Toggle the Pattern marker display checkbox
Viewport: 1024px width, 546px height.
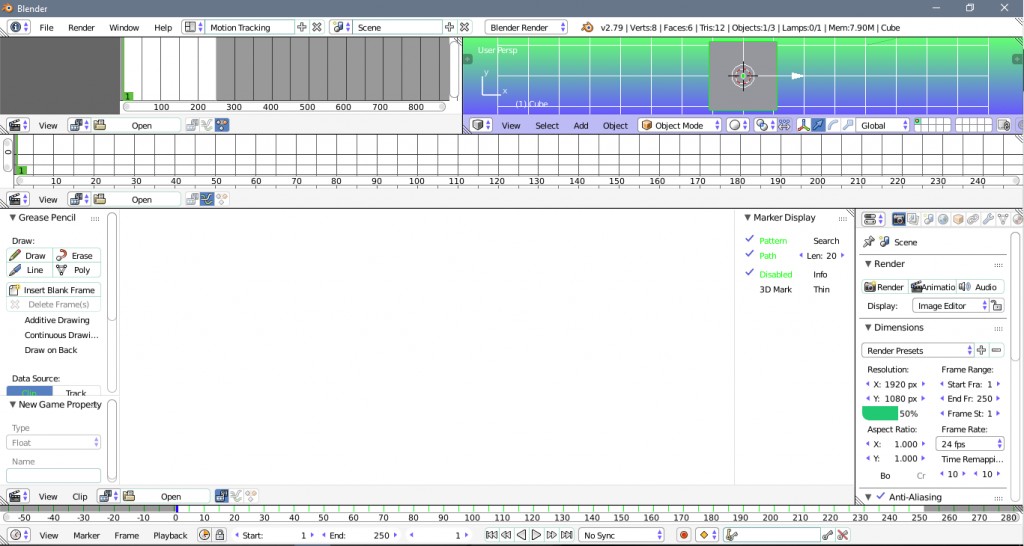click(750, 240)
